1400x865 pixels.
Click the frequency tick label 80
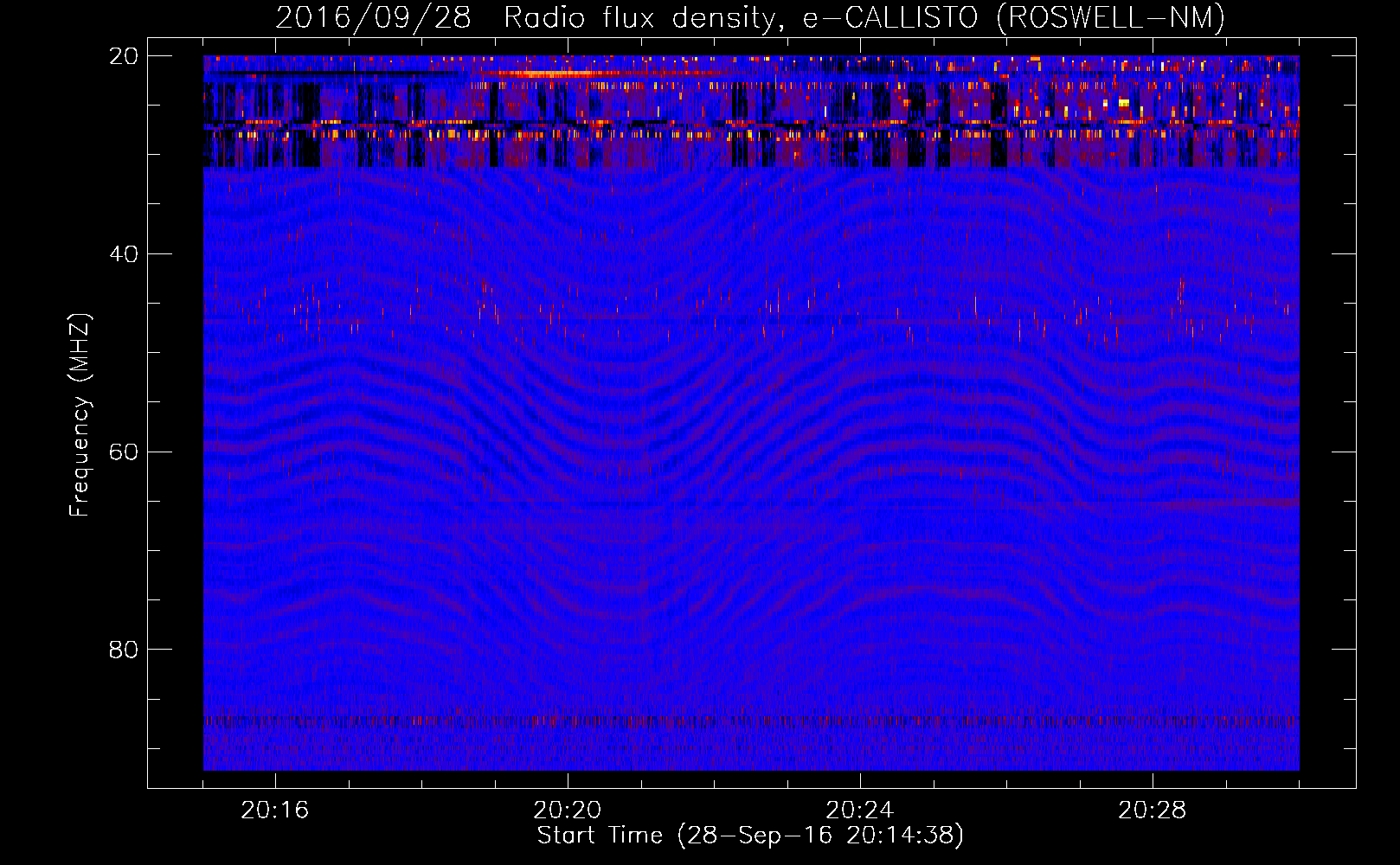pyautogui.click(x=124, y=650)
